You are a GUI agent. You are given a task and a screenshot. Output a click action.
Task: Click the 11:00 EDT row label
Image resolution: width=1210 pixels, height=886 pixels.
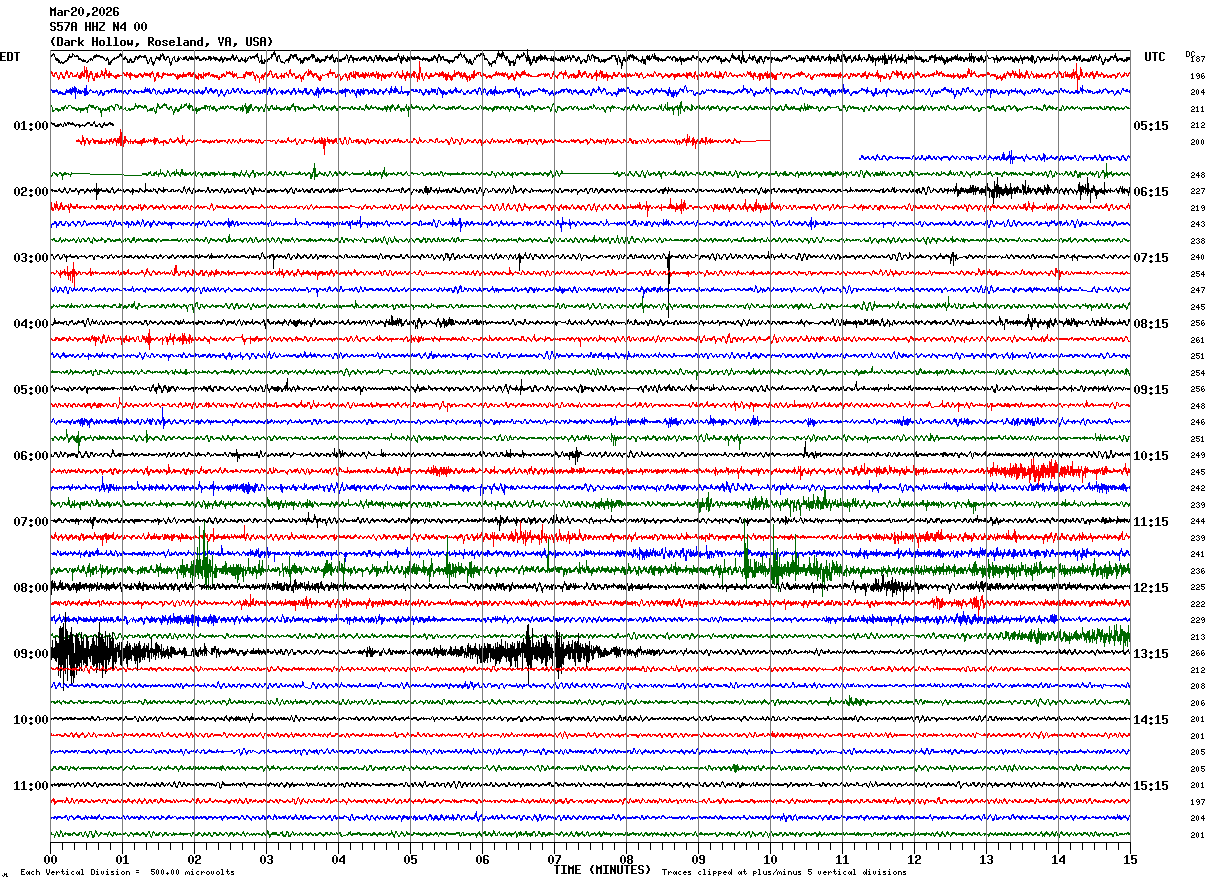30,786
